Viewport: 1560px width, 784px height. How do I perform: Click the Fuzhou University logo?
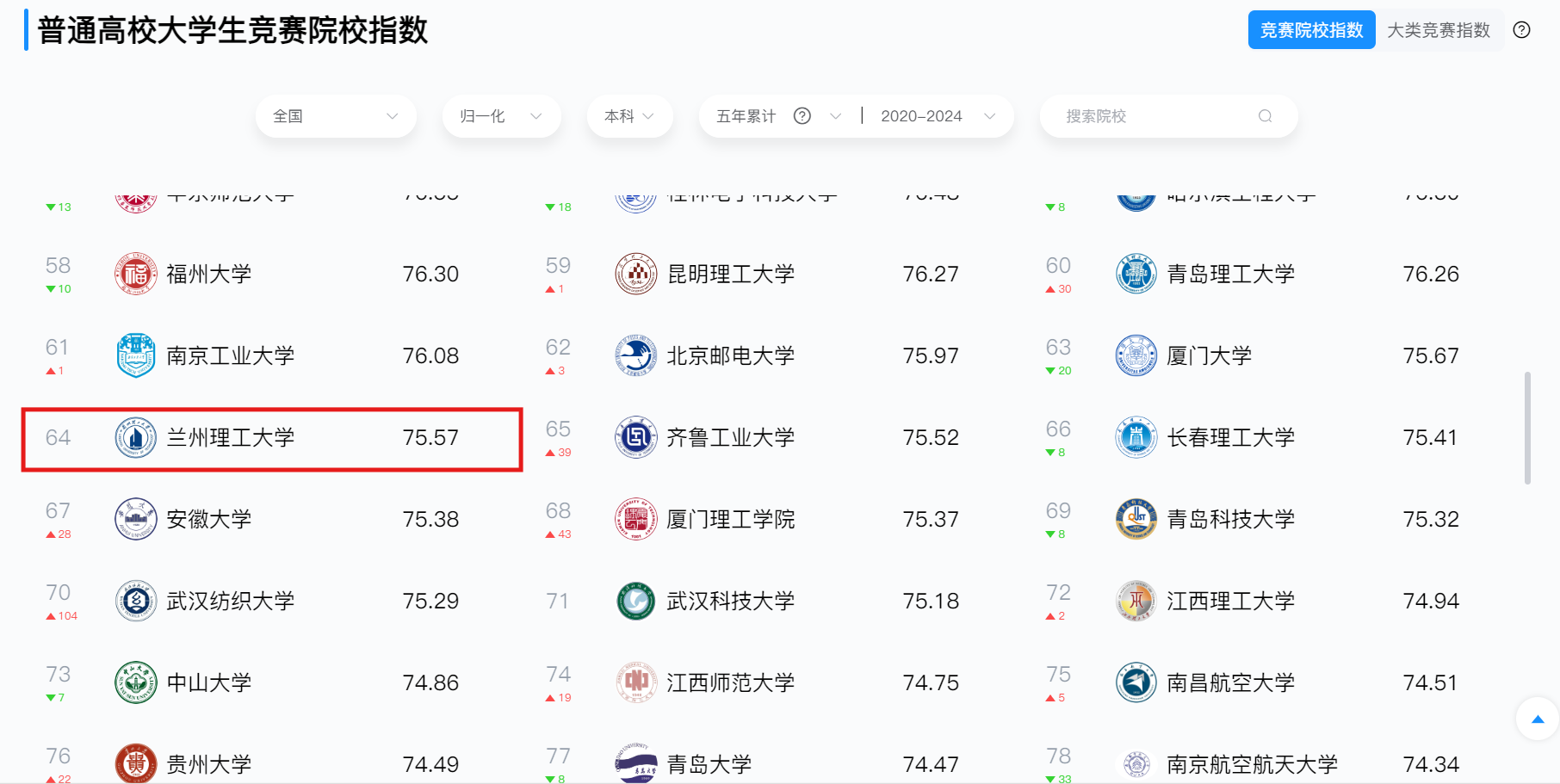click(136, 274)
